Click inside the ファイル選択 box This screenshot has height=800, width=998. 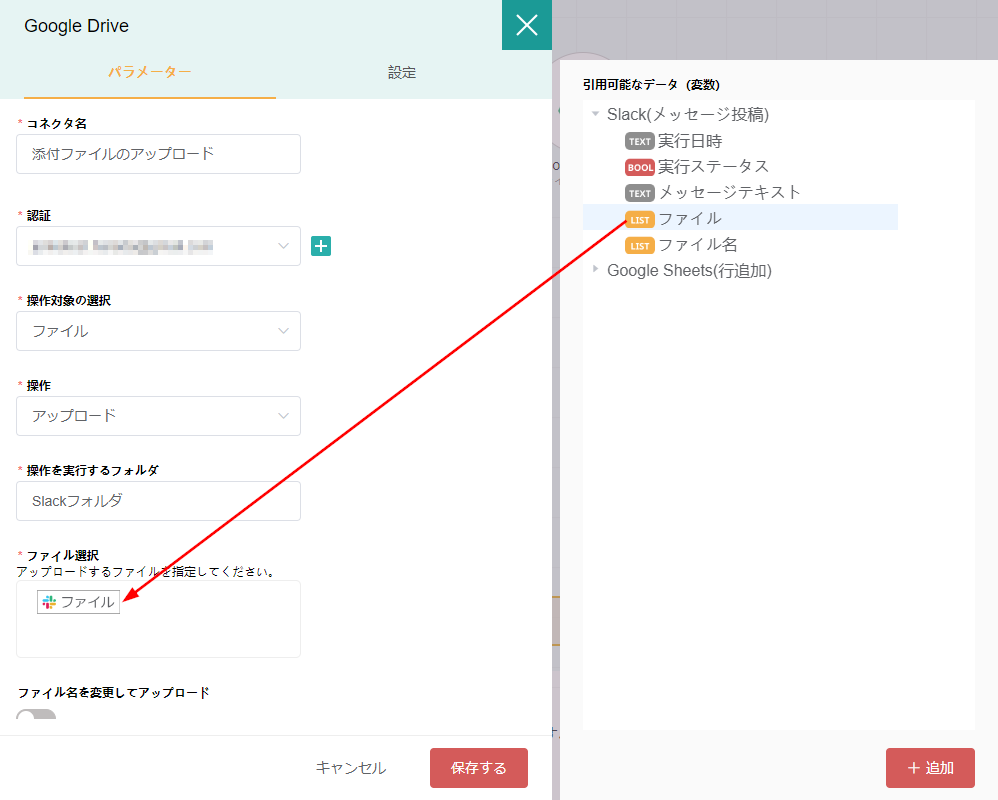tap(158, 619)
